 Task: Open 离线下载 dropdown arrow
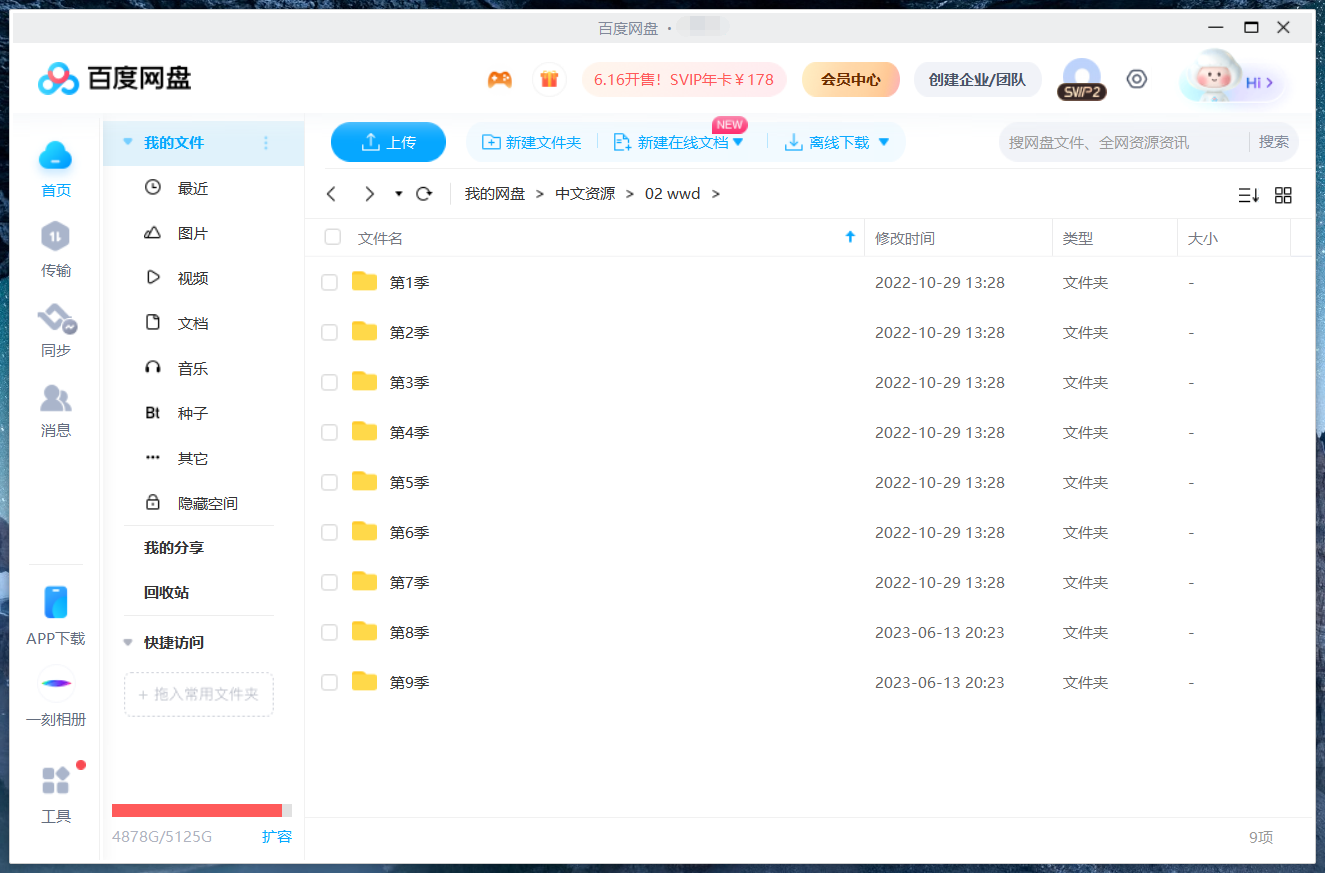click(x=883, y=142)
